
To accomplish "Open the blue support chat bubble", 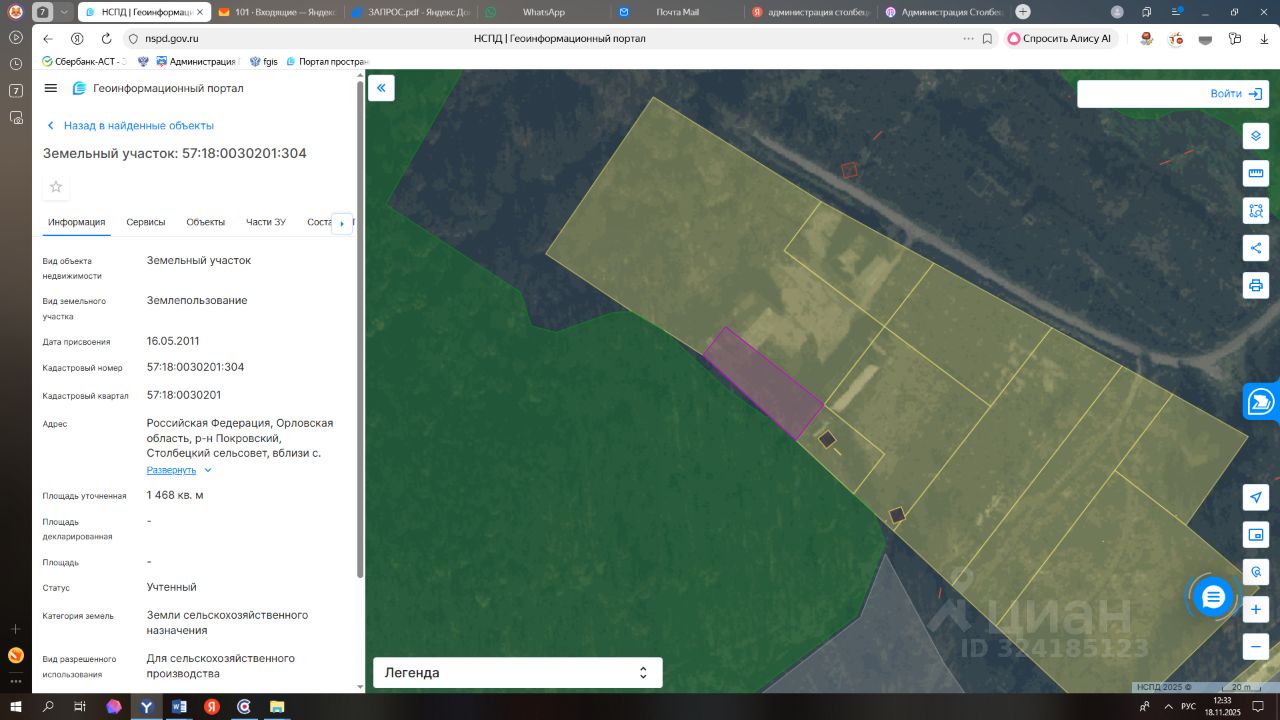I will pyautogui.click(x=1213, y=597).
